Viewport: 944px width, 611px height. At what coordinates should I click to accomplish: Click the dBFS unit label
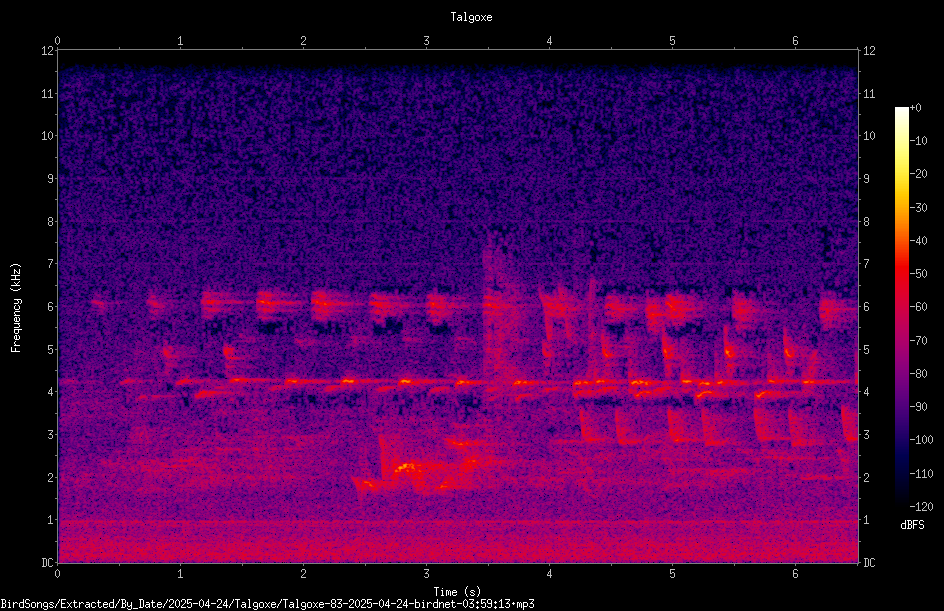click(912, 525)
